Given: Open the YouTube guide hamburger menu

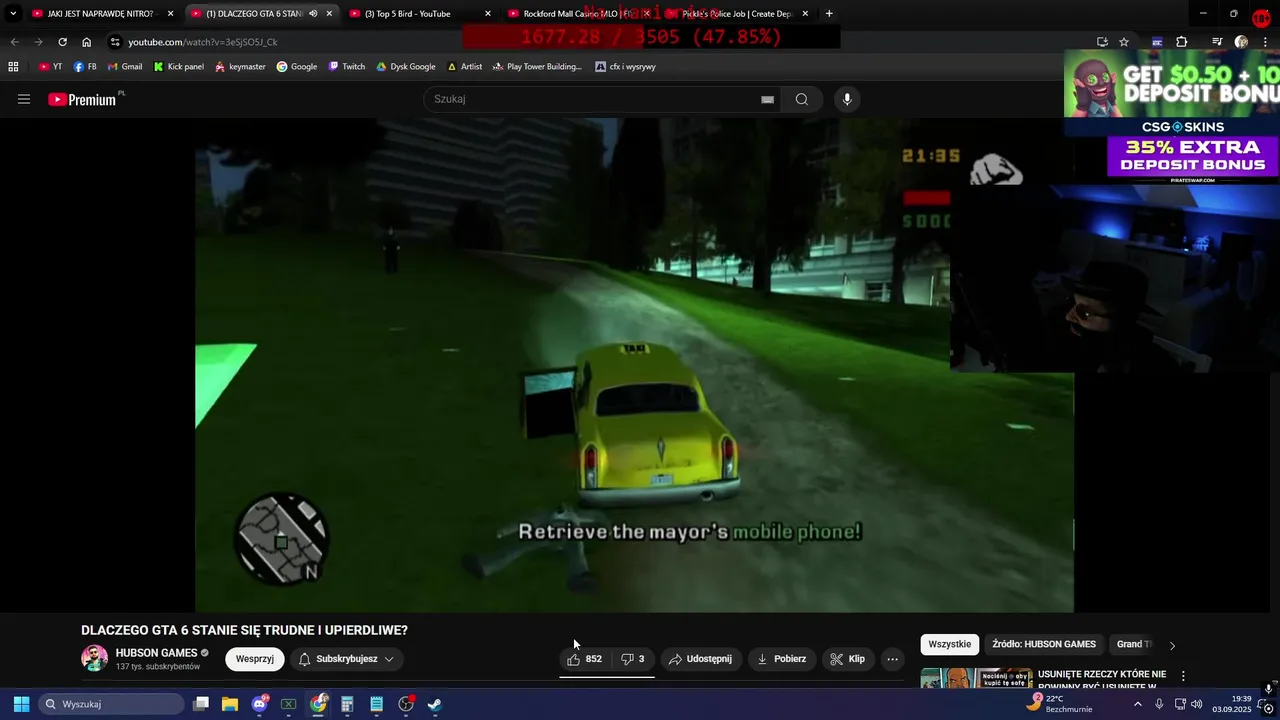Looking at the screenshot, I should (24, 99).
